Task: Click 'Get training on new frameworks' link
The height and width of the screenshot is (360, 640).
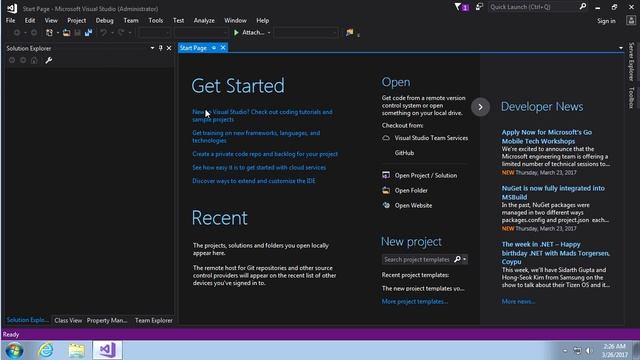Action: pyautogui.click(x=256, y=137)
